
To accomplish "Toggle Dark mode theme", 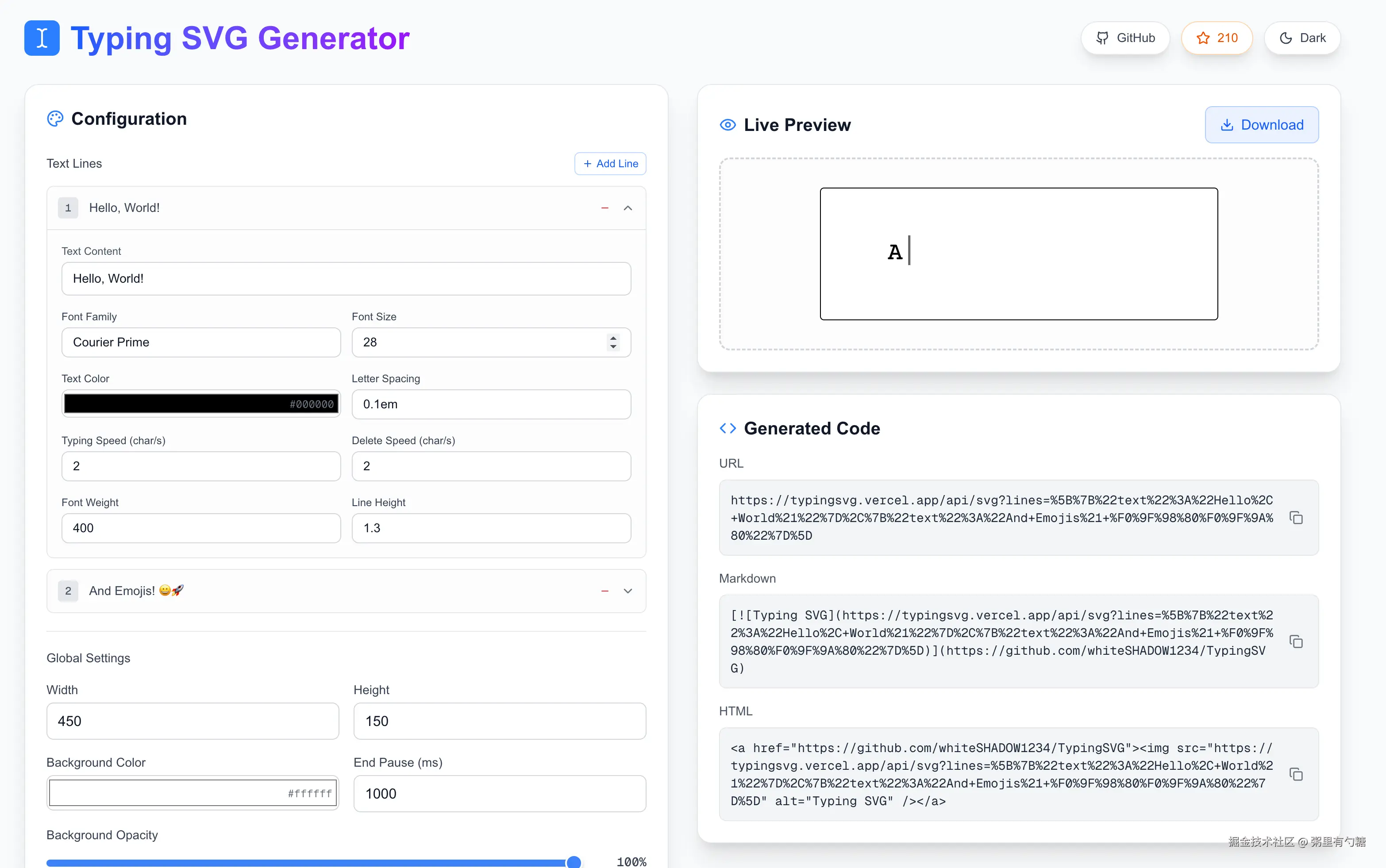I will pyautogui.click(x=1302, y=38).
